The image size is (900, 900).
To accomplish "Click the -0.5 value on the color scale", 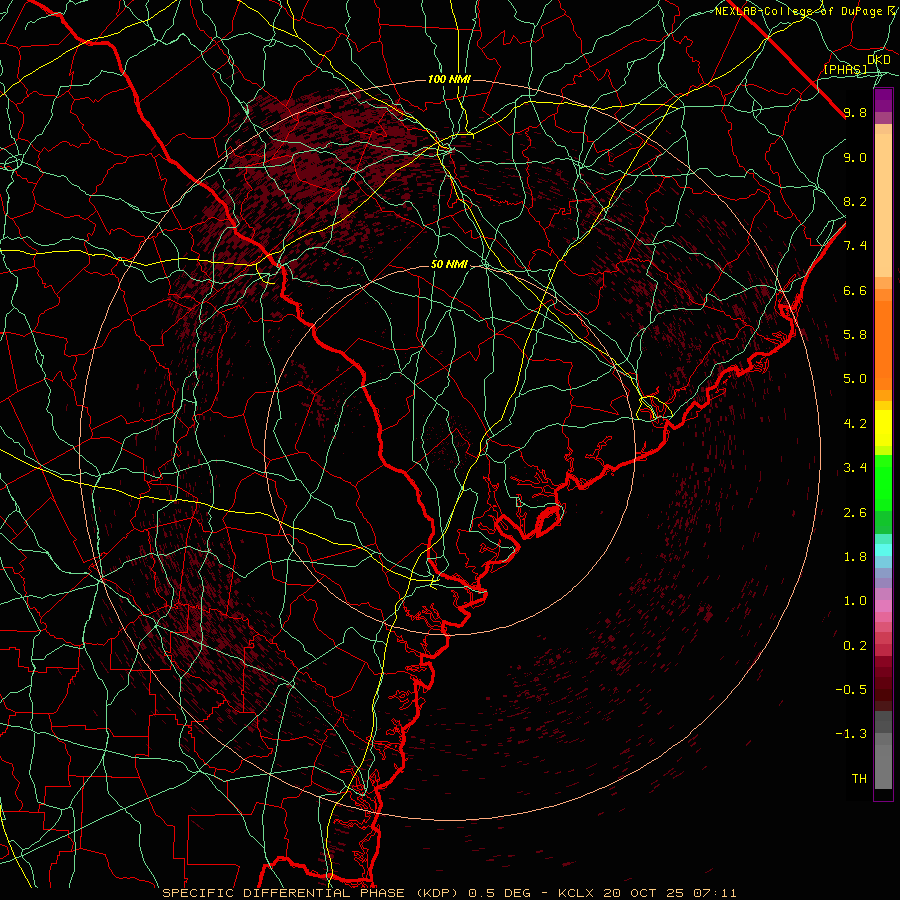I will pos(851,689).
